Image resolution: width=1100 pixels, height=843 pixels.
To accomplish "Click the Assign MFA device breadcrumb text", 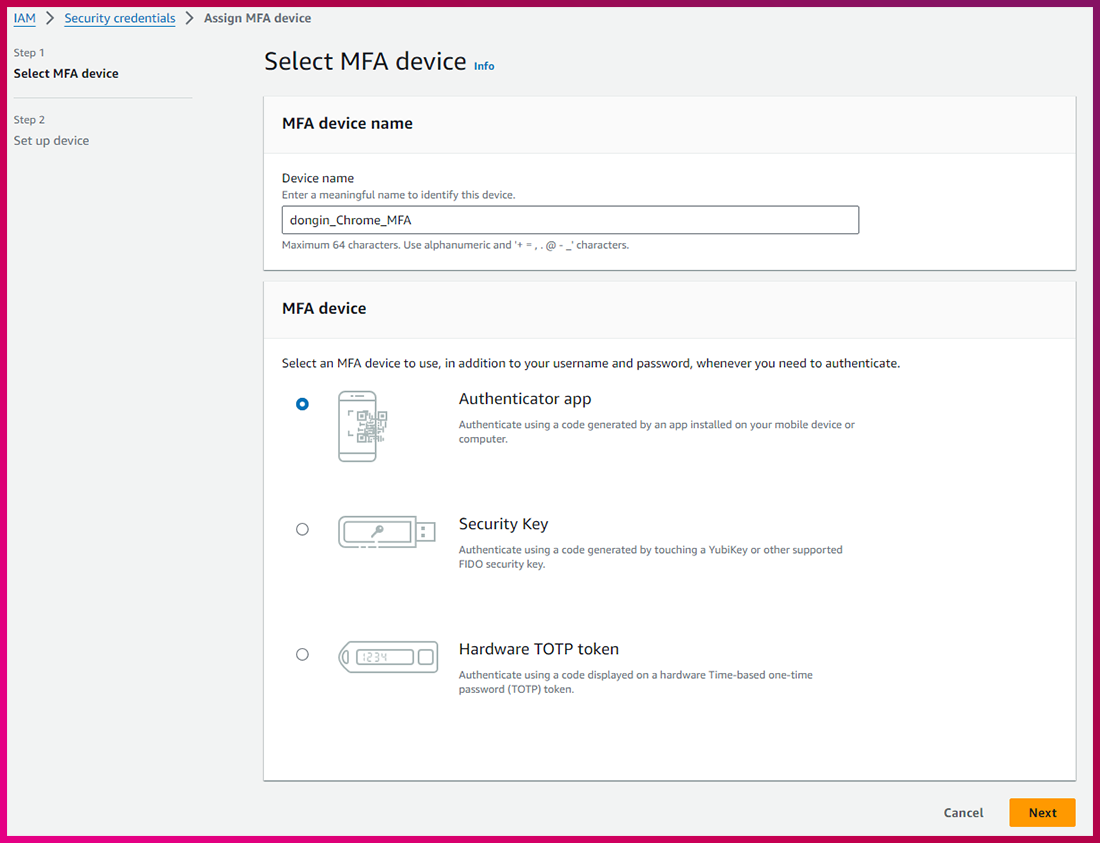I will (x=257, y=18).
